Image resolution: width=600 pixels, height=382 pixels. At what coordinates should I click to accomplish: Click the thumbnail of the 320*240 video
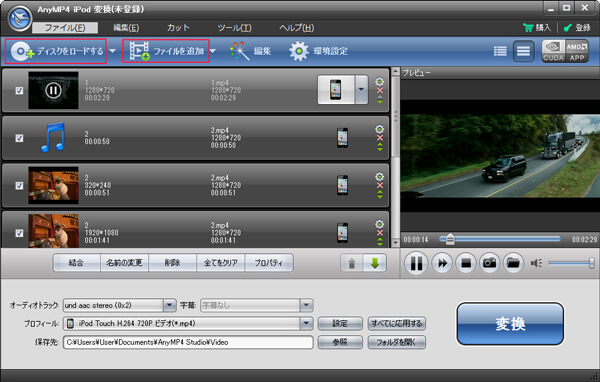(x=53, y=185)
